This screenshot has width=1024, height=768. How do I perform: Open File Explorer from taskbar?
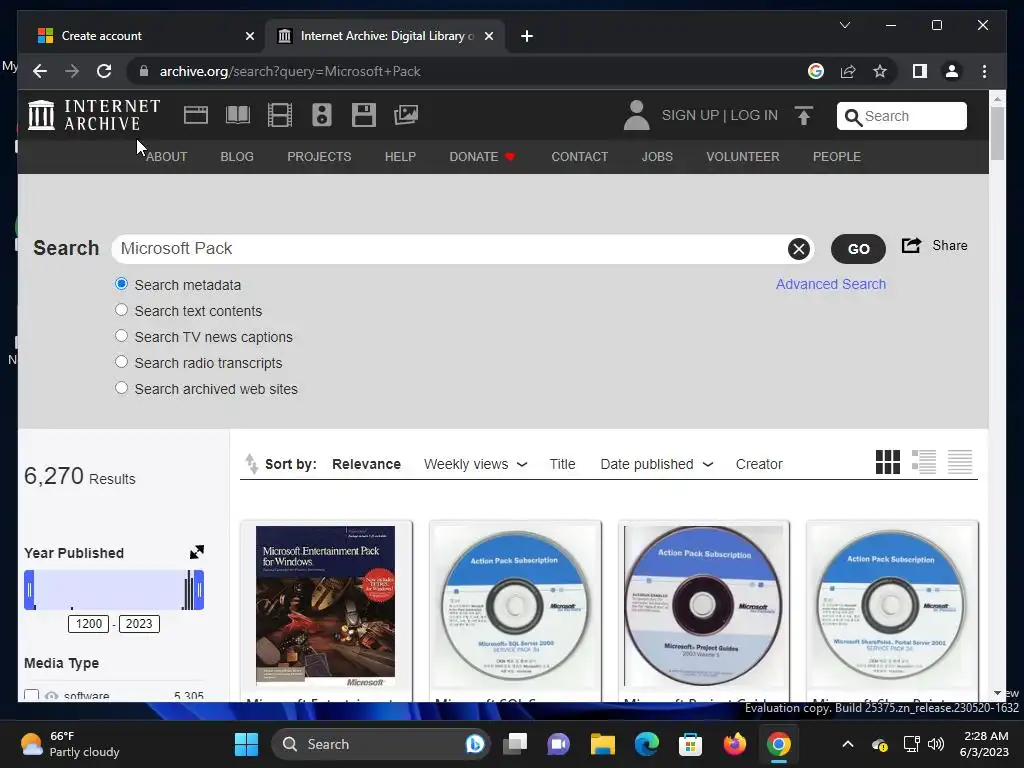(x=602, y=744)
